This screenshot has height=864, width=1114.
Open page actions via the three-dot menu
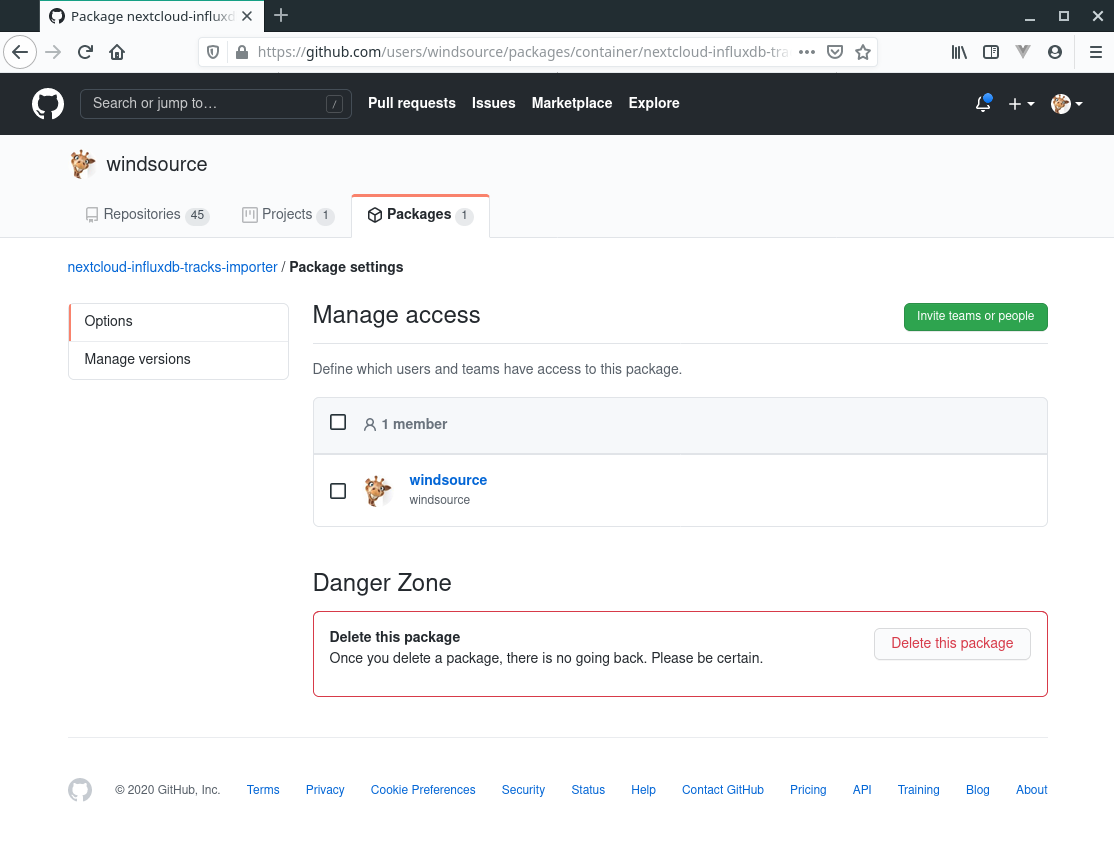click(806, 52)
